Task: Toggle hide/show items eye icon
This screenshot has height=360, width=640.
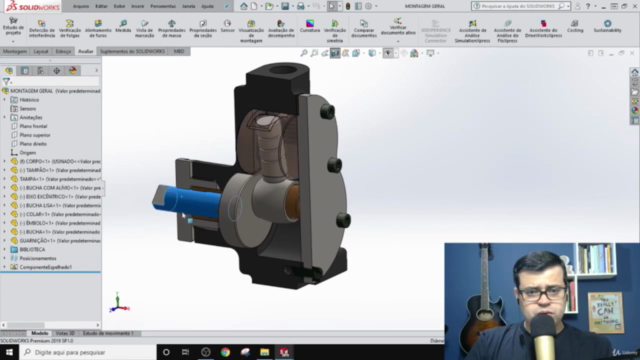Action: [388, 53]
